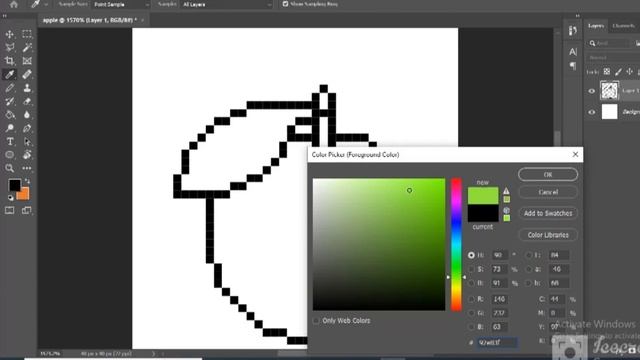640x360 pixels.
Task: Select the Healing Brush tool
Action: click(x=27, y=74)
